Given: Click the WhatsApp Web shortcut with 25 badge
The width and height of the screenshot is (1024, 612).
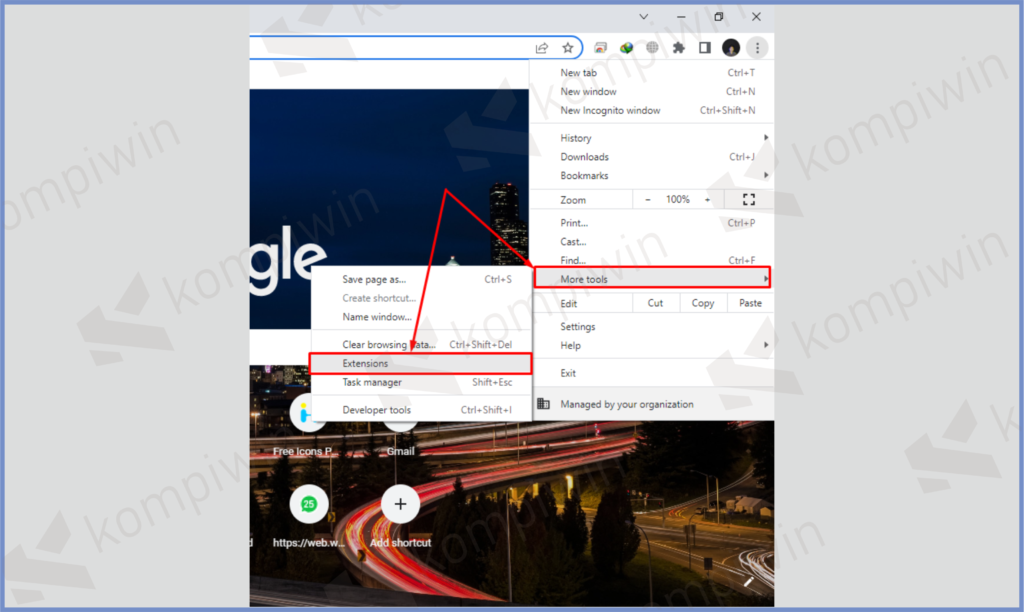Looking at the screenshot, I should tap(309, 504).
